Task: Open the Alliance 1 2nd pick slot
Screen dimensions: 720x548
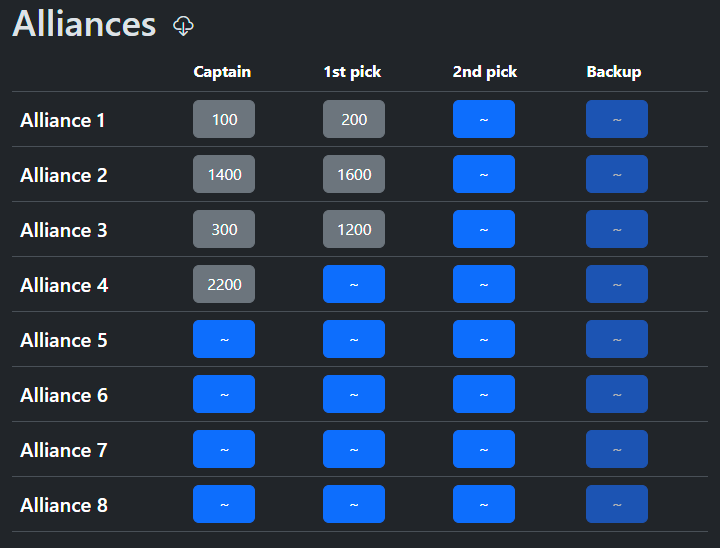Action: coord(484,119)
